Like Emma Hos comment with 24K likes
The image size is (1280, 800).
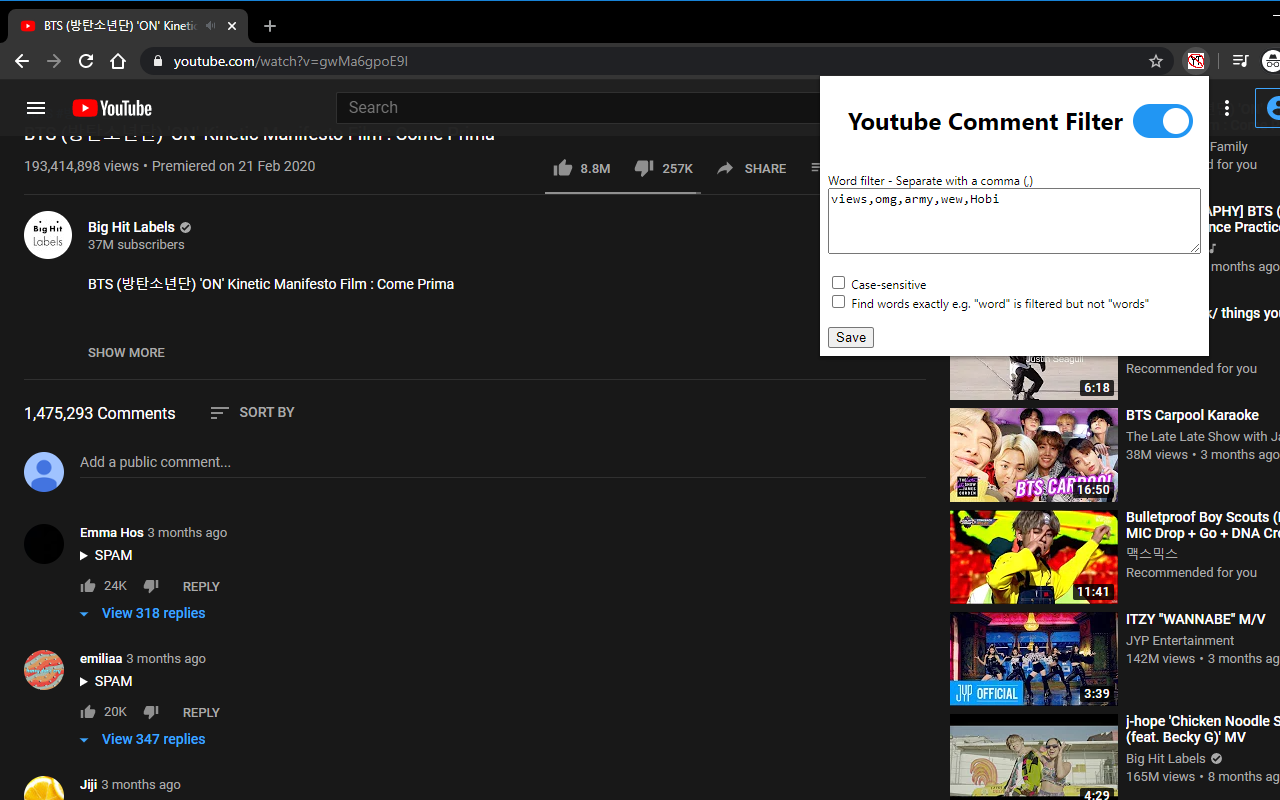[x=88, y=586]
